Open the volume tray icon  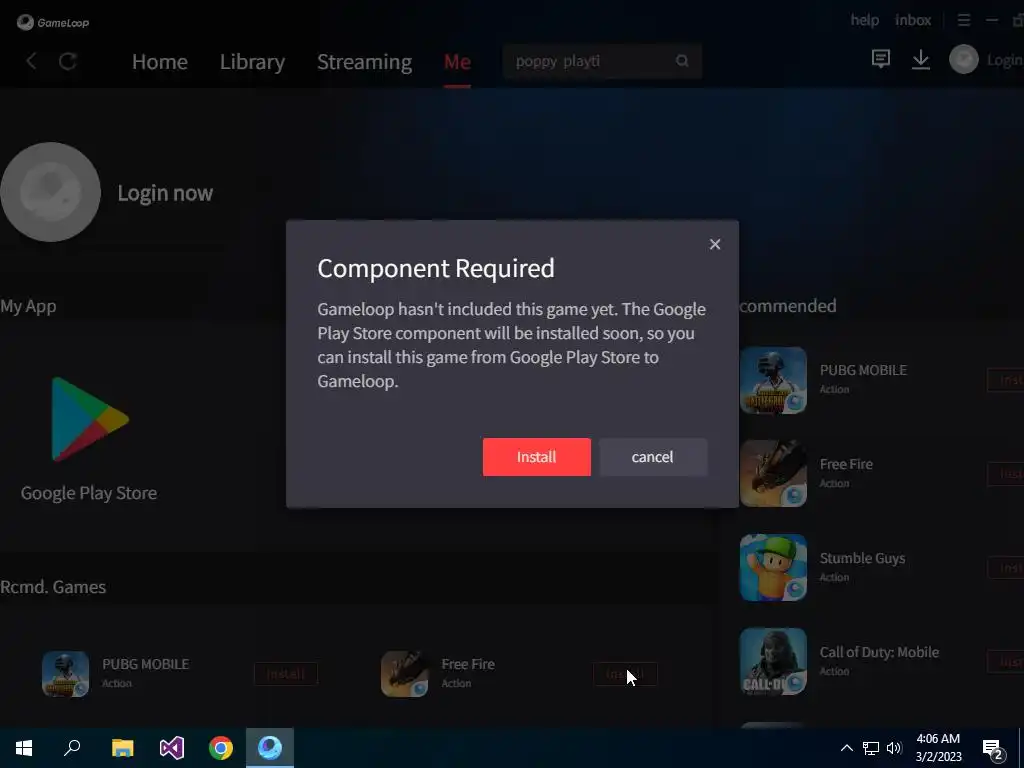point(894,748)
